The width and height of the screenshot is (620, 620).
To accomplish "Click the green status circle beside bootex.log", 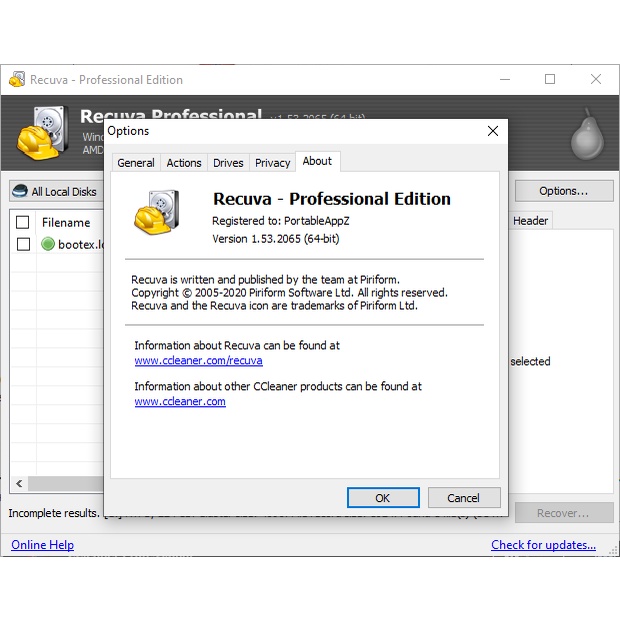I will (48, 244).
